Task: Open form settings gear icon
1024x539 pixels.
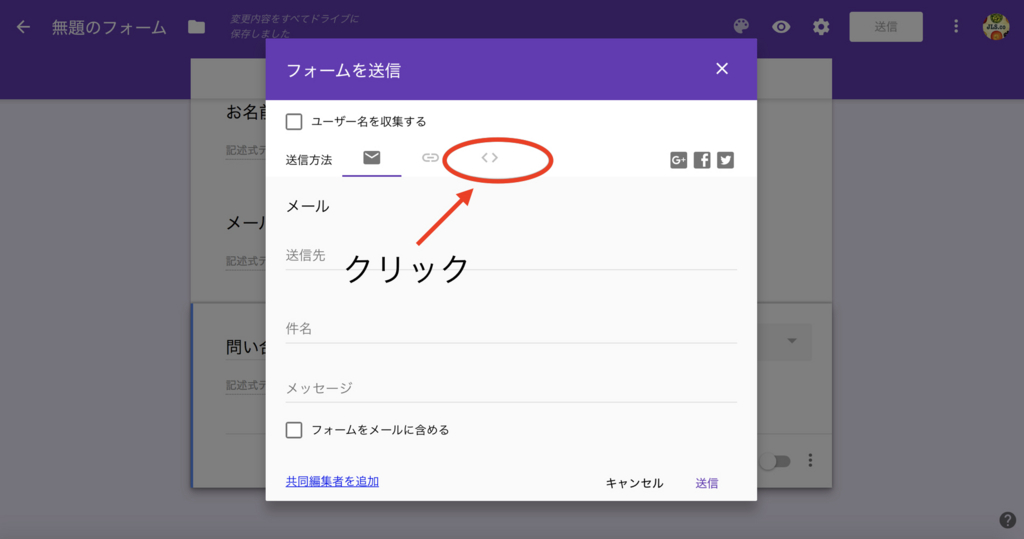Action: tap(821, 27)
